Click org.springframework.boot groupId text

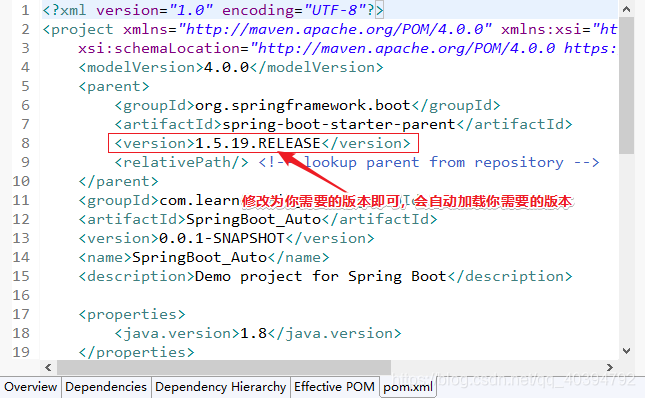(303, 105)
